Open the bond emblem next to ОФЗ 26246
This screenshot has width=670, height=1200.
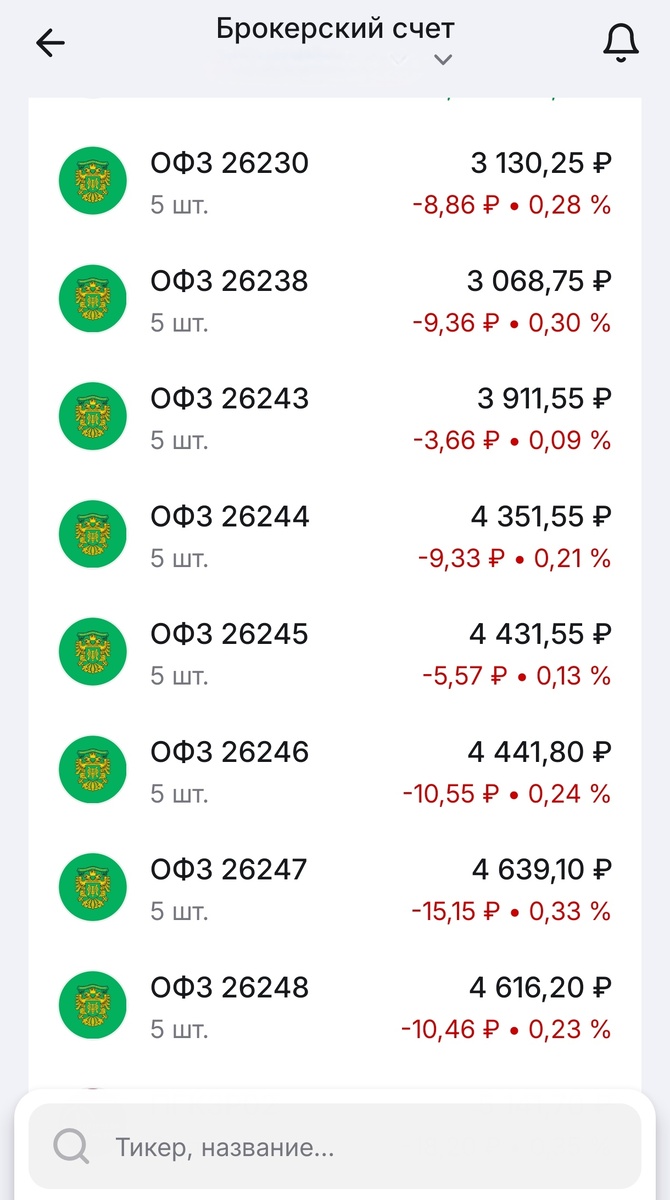(x=92, y=769)
